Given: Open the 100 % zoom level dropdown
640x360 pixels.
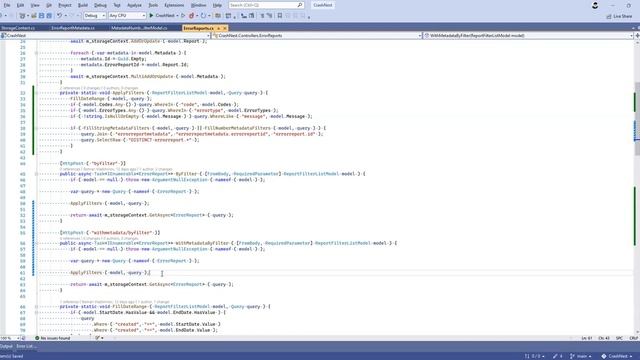Looking at the screenshot, I should [x=10, y=338].
